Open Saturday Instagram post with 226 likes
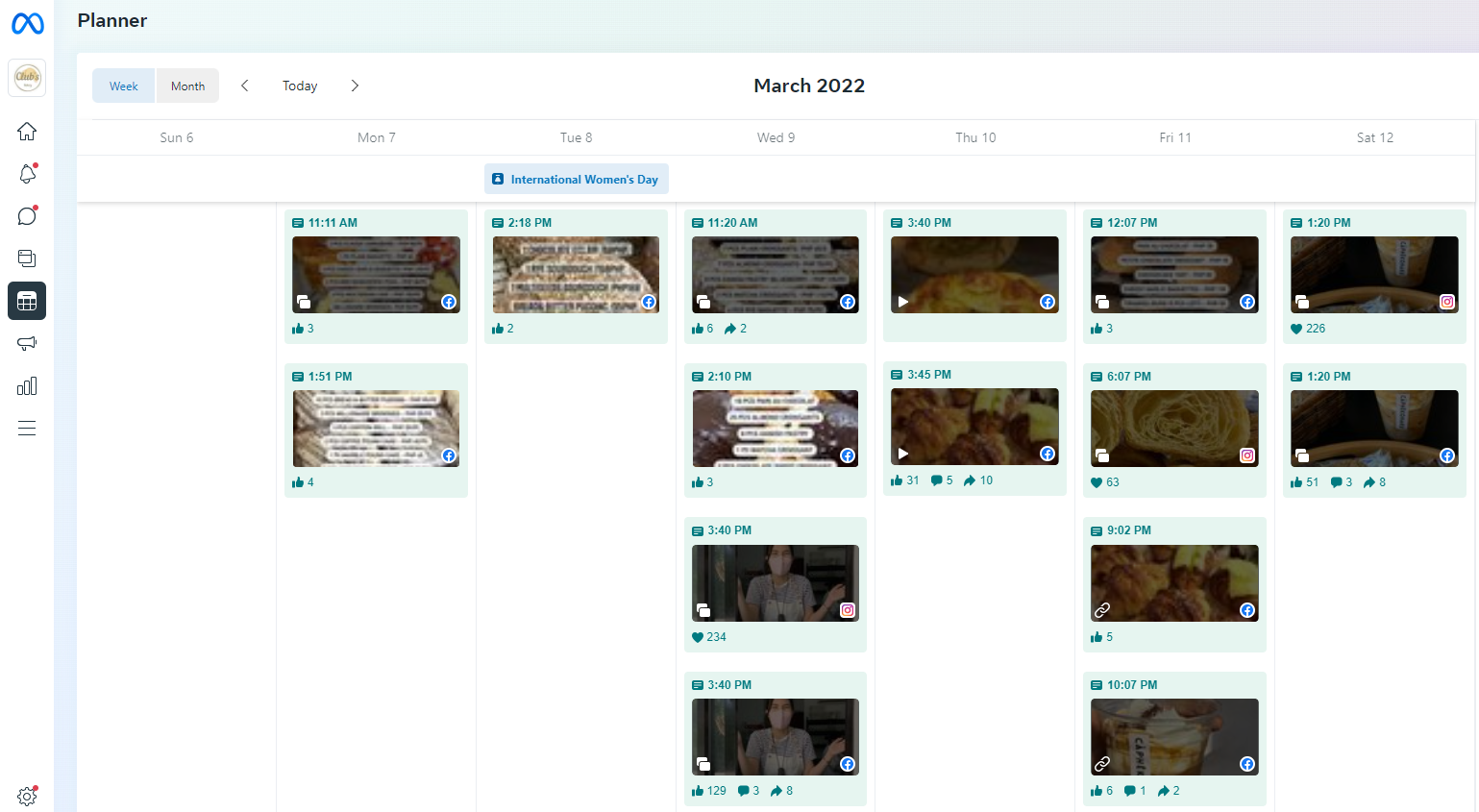The width and height of the screenshot is (1479, 812). (x=1374, y=275)
